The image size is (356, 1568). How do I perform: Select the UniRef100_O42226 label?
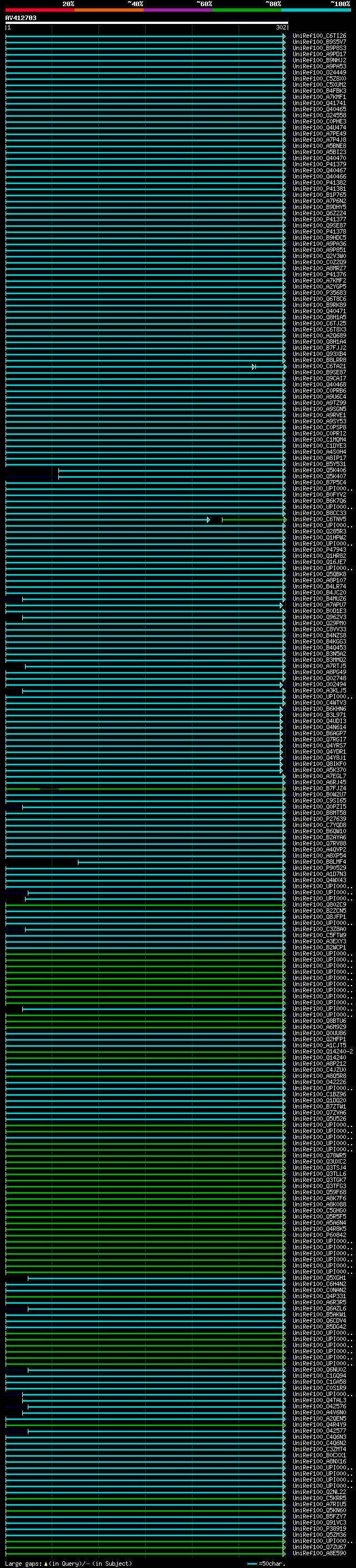pyautogui.click(x=319, y=1082)
